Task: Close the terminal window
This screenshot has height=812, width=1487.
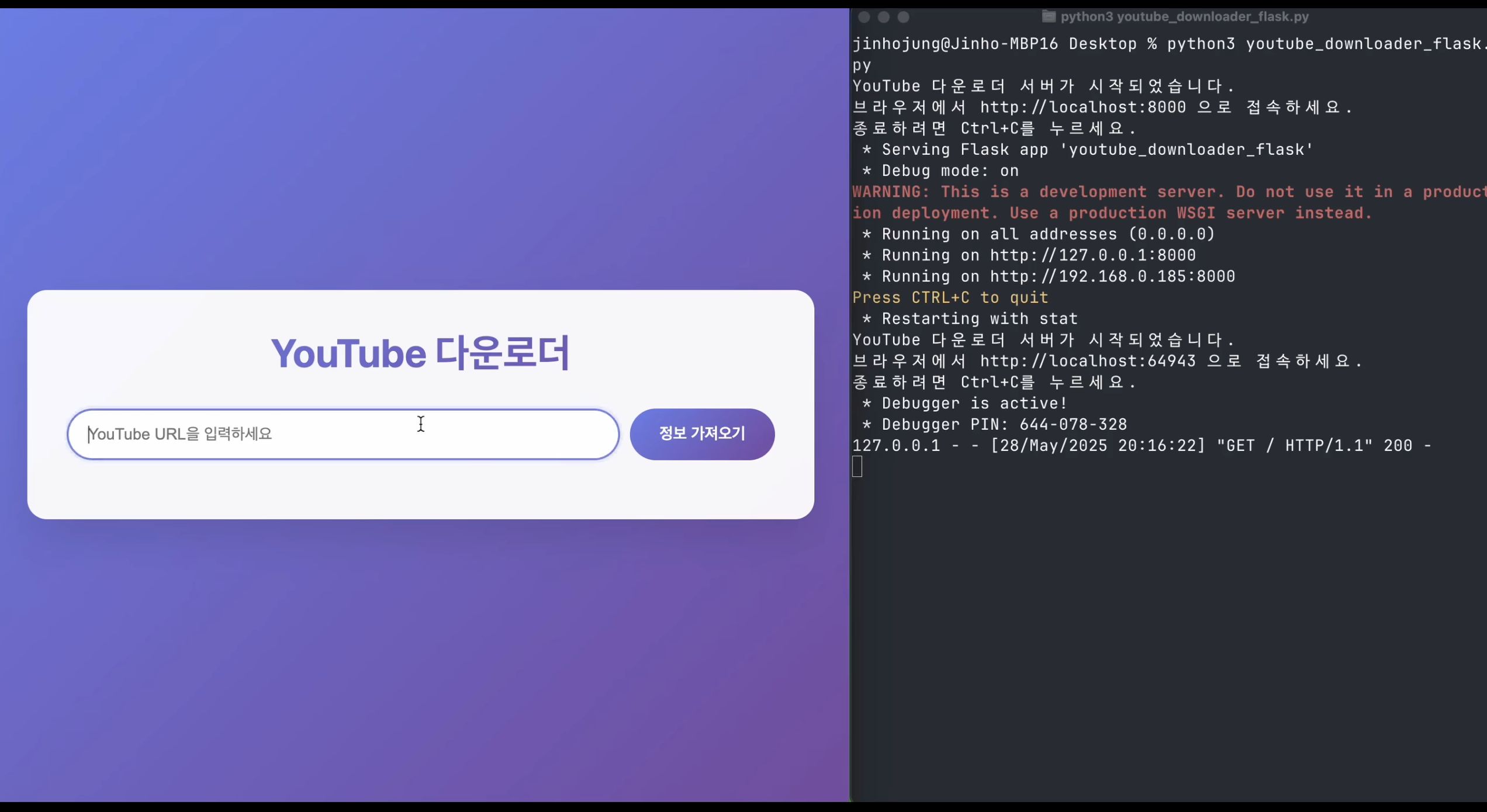Action: (864, 17)
